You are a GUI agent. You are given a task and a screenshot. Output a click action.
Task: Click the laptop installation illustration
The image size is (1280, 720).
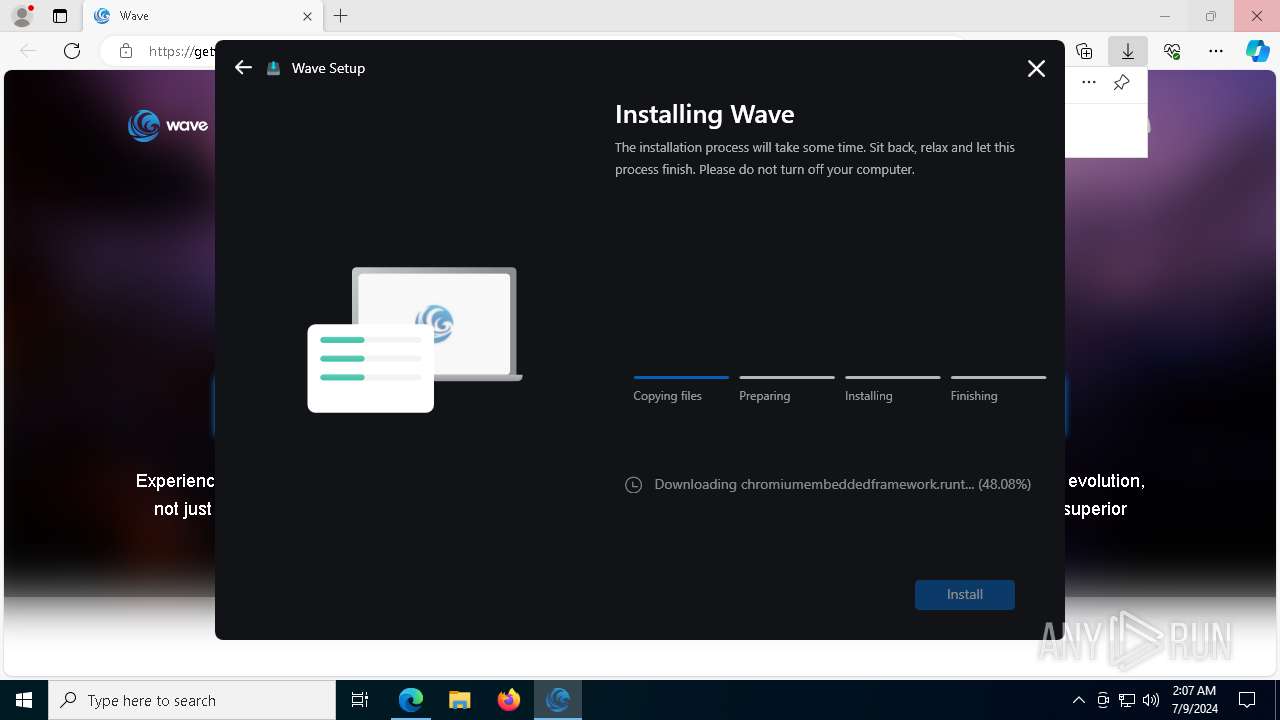(x=414, y=339)
